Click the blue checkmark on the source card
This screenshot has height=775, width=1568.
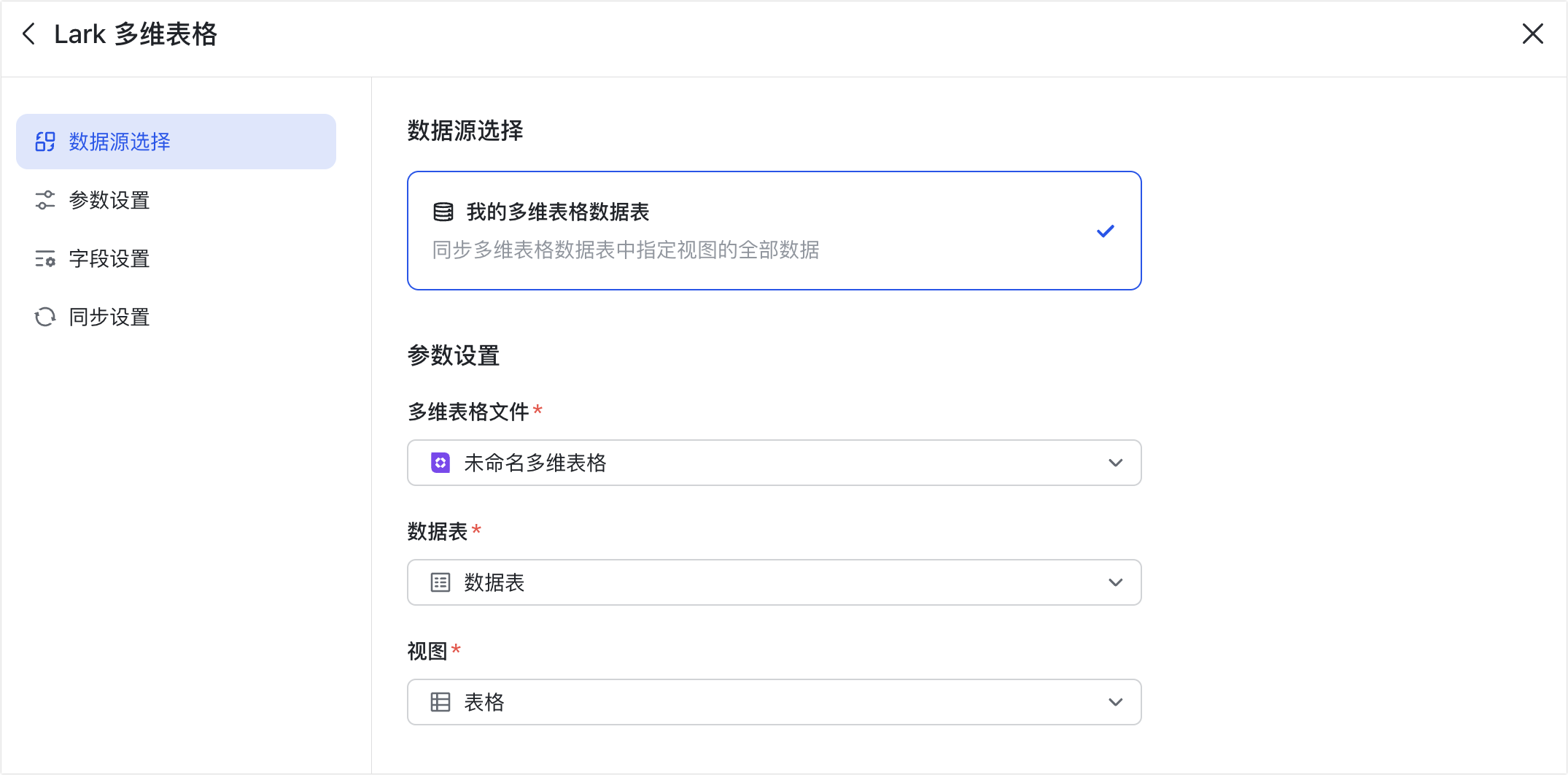tap(1106, 231)
